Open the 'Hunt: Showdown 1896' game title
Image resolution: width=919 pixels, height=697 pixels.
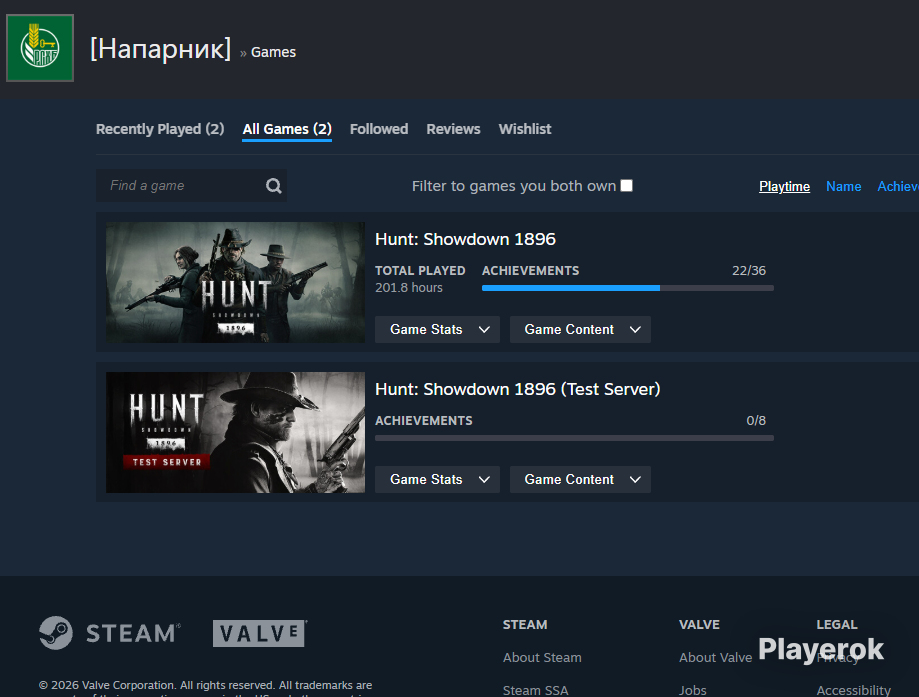(x=465, y=239)
